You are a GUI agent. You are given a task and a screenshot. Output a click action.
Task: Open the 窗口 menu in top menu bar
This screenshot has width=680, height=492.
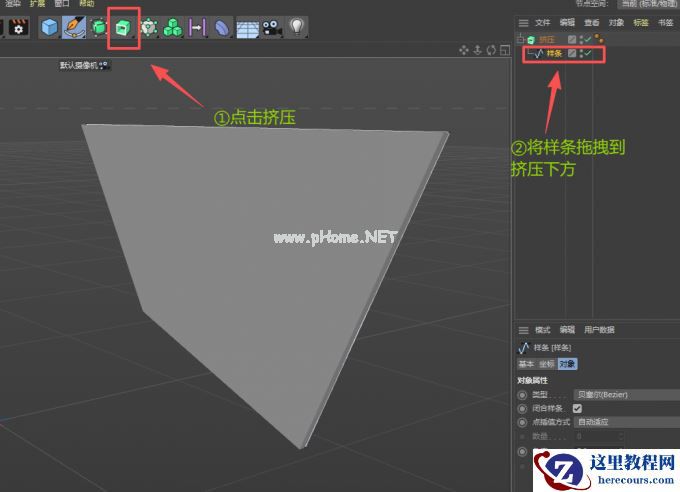click(62, 3)
